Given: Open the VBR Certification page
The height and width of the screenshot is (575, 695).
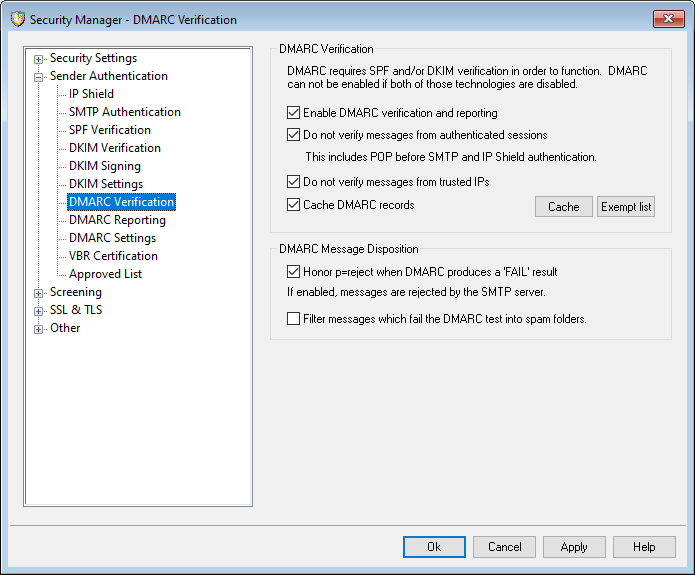Looking at the screenshot, I should pyautogui.click(x=113, y=256).
